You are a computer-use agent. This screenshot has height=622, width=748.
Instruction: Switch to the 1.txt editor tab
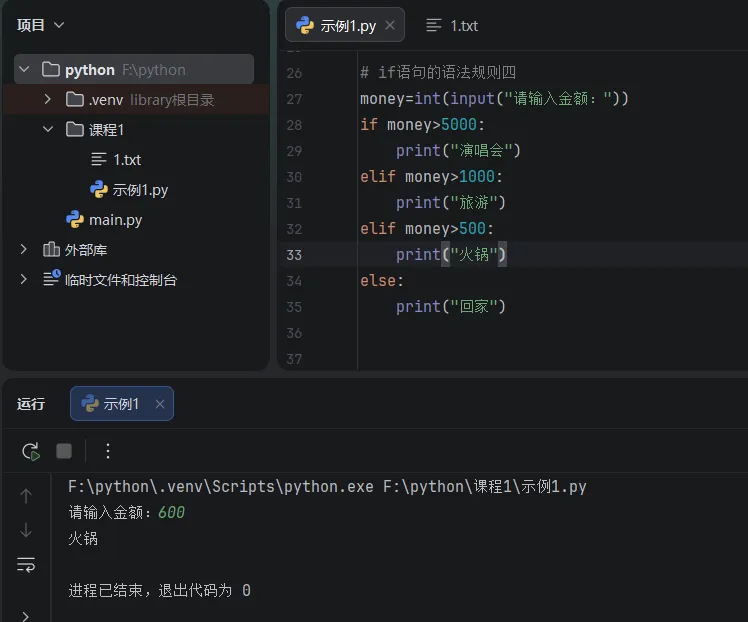pyautogui.click(x=451, y=25)
